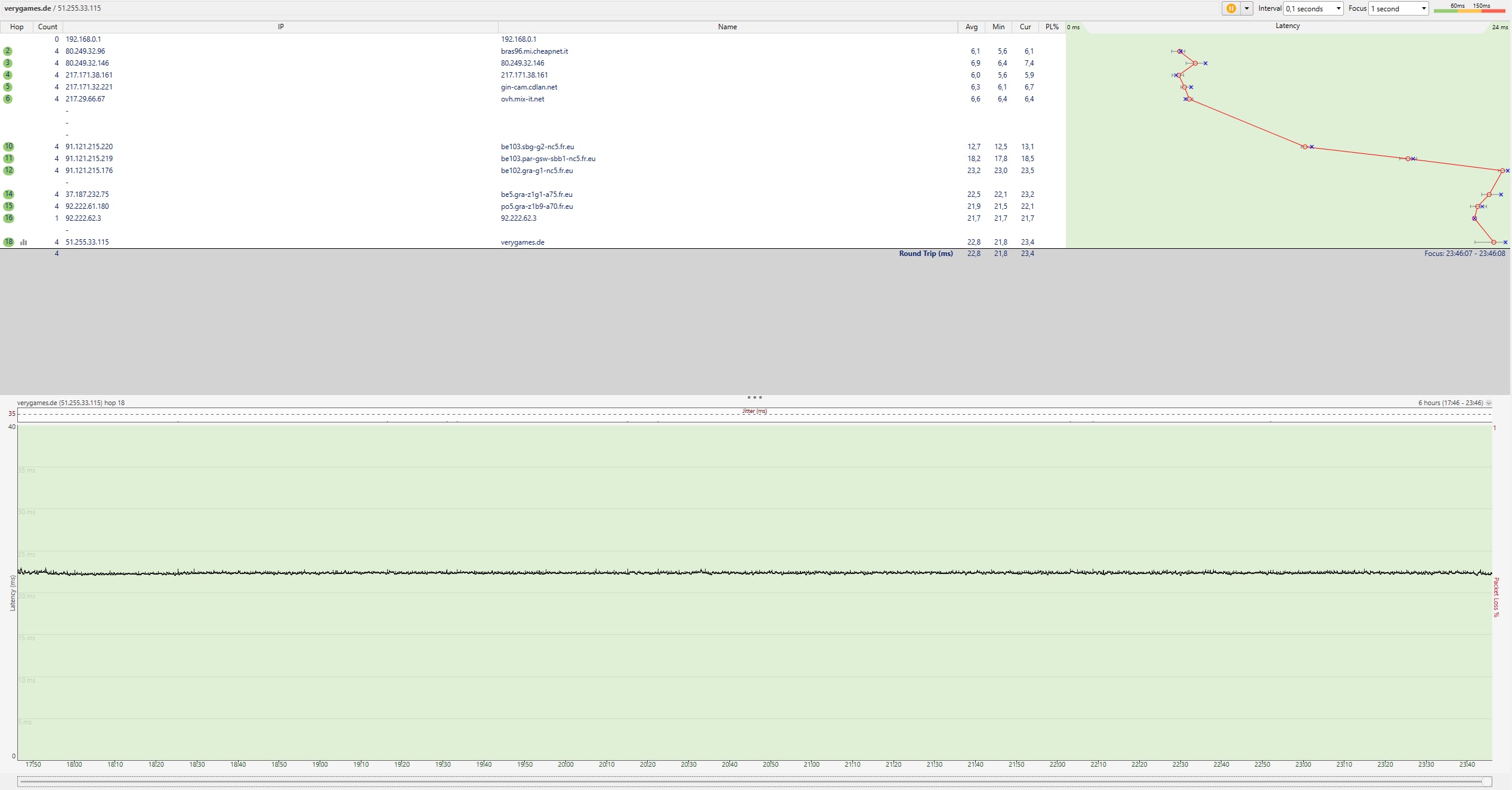Viewport: 1512px width, 790px height.
Task: Select hop 14 green circle
Action: pos(8,195)
